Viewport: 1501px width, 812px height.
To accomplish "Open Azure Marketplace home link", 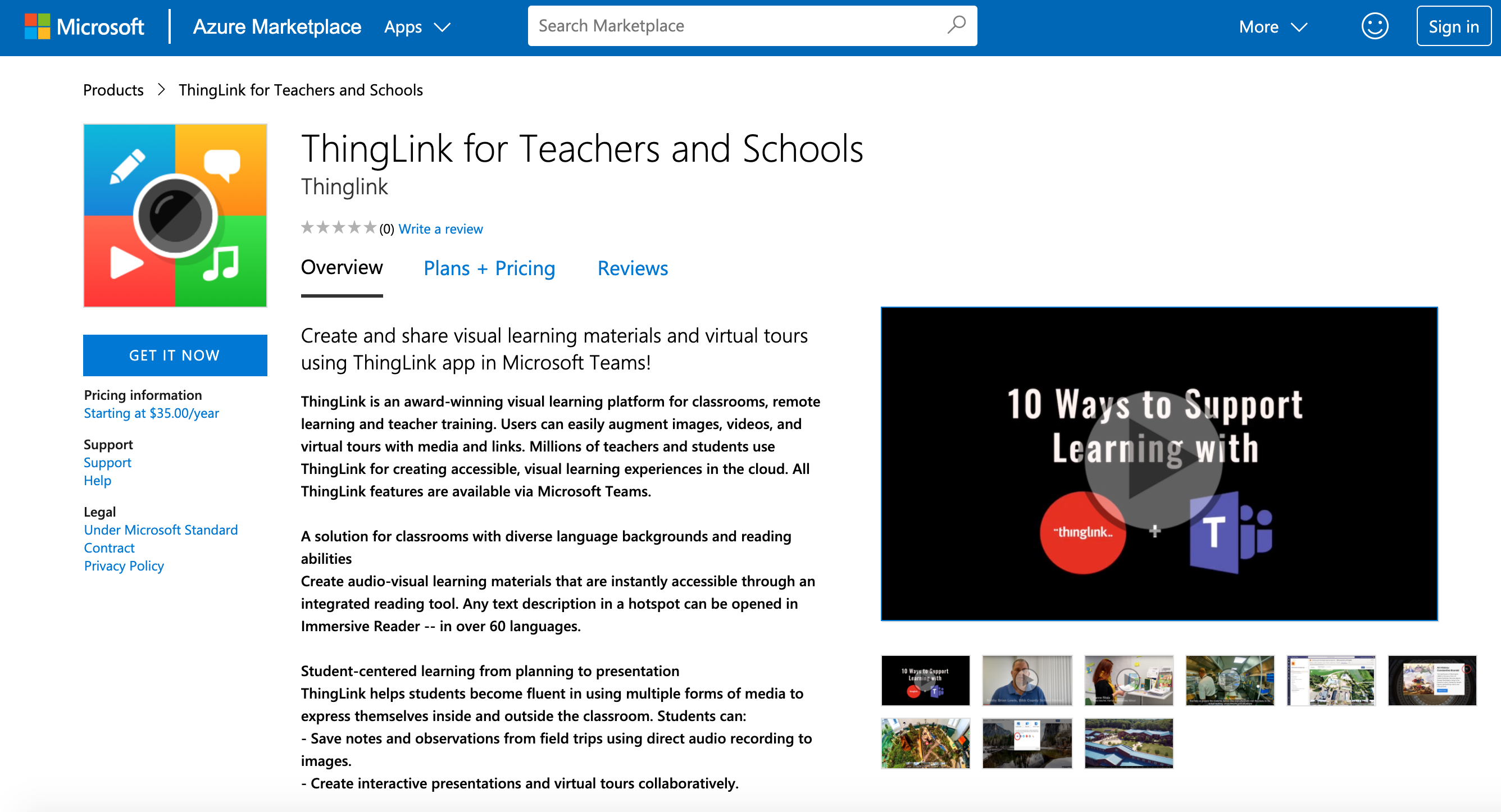I will pos(277,27).
